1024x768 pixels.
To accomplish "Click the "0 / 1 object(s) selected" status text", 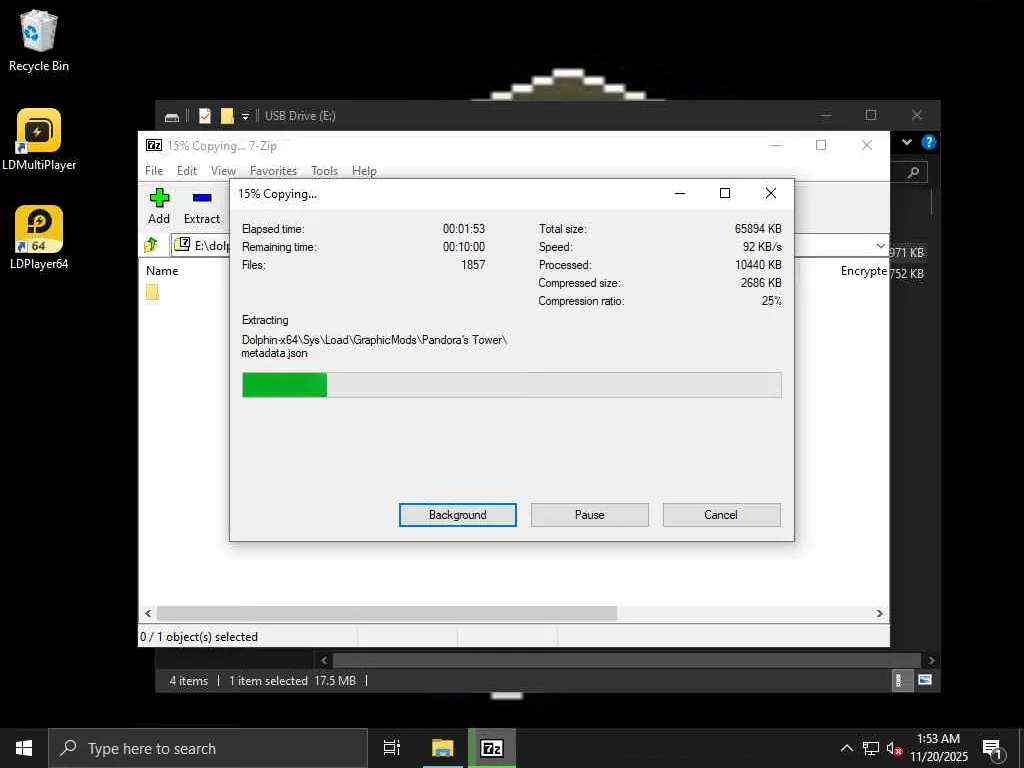I will click(199, 637).
